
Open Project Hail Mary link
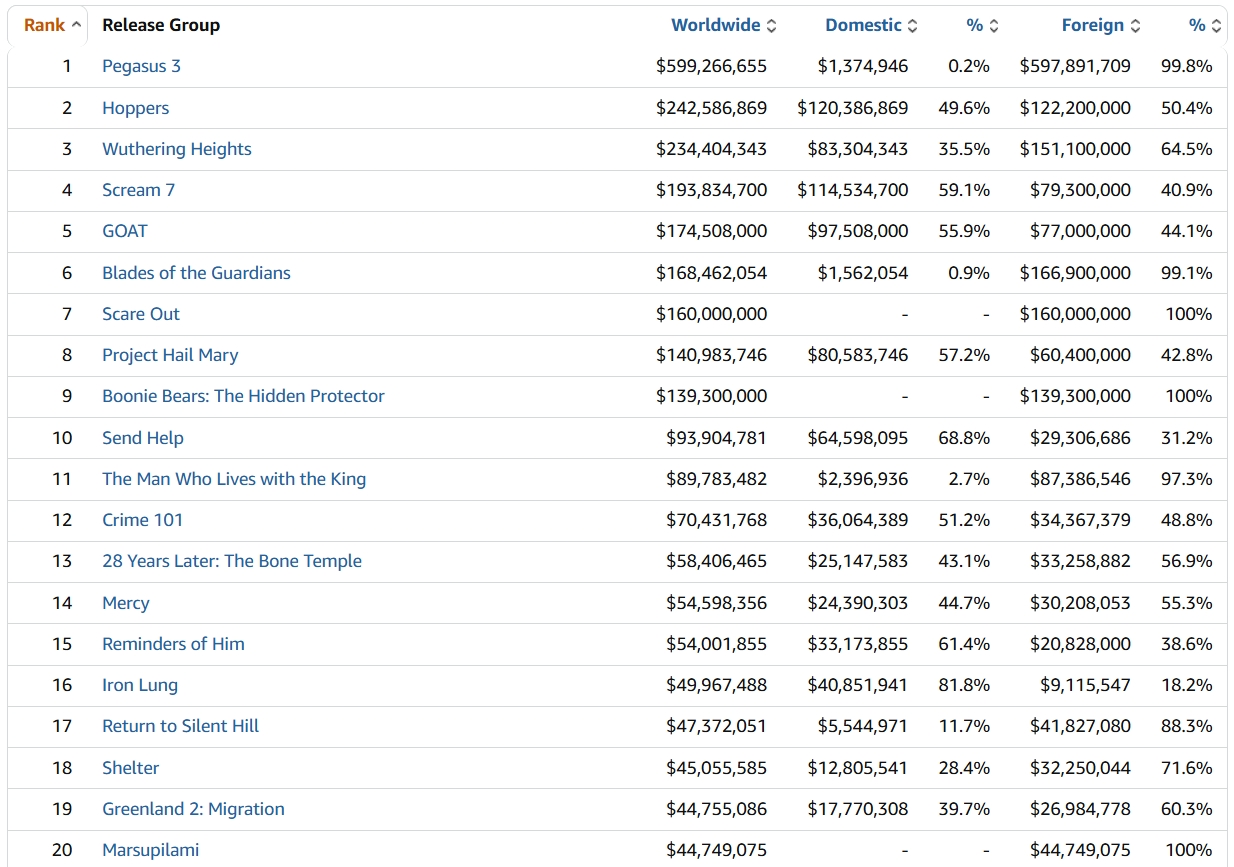click(x=170, y=355)
